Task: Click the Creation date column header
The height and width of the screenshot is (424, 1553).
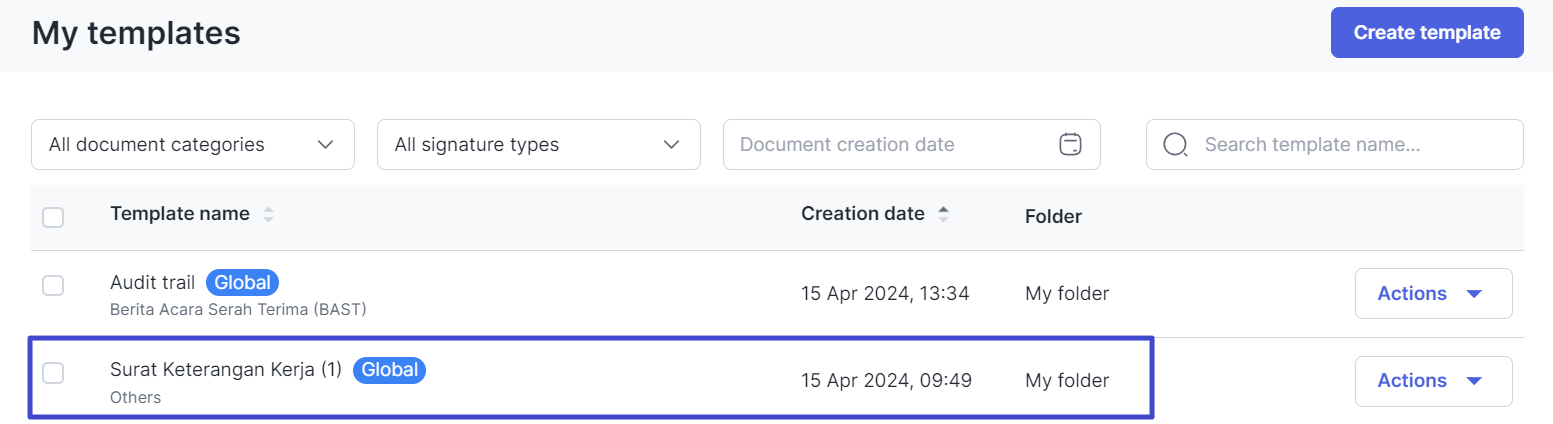Action: [x=863, y=213]
